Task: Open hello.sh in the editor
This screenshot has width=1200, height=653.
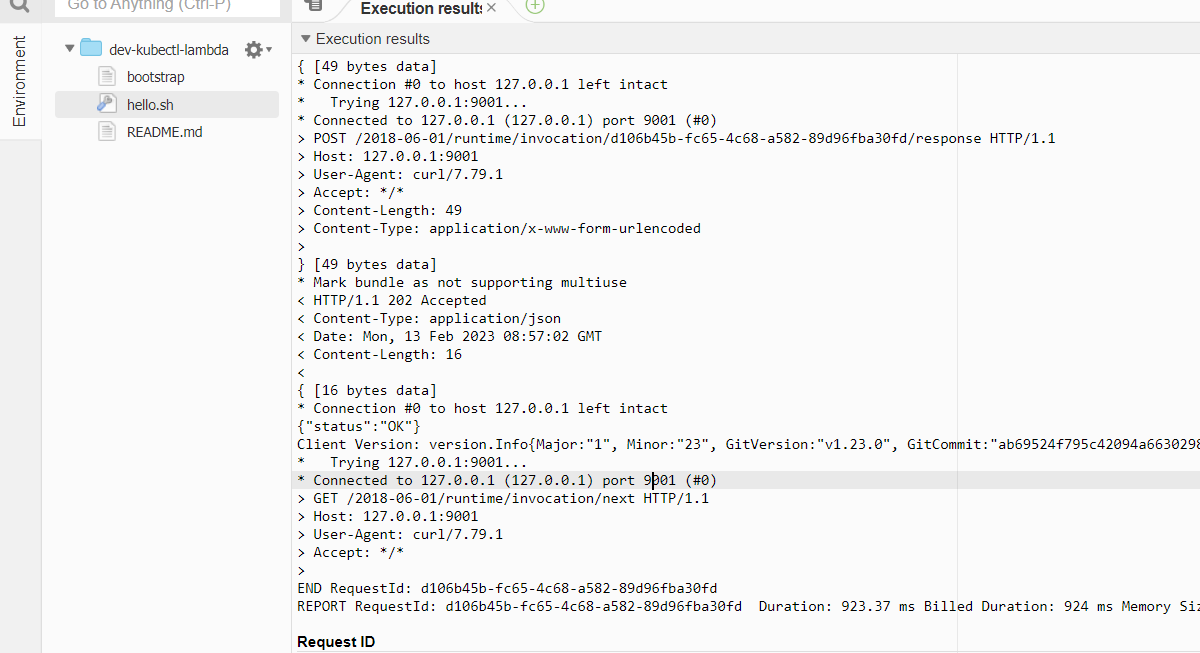Action: (x=150, y=104)
